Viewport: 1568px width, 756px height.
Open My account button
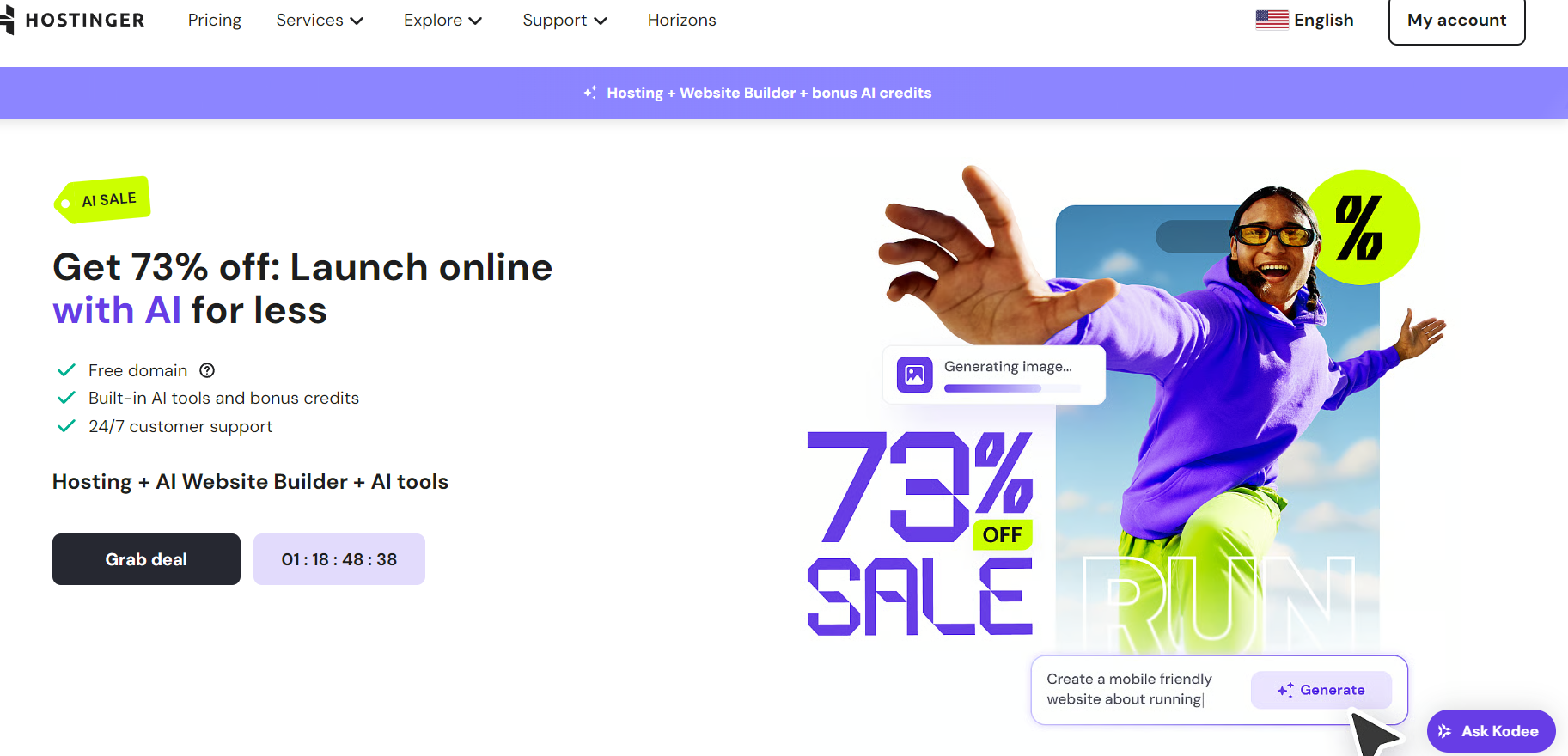1456,20
